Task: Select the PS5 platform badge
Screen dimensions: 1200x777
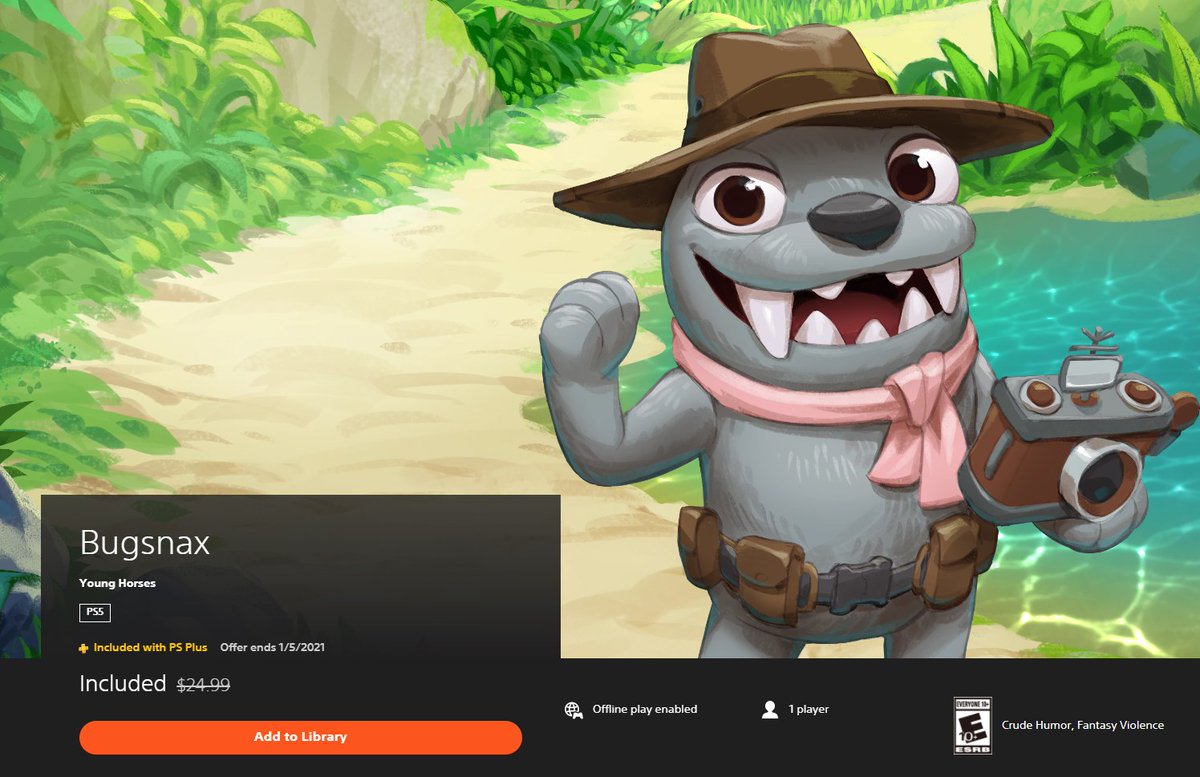Action: (x=95, y=613)
